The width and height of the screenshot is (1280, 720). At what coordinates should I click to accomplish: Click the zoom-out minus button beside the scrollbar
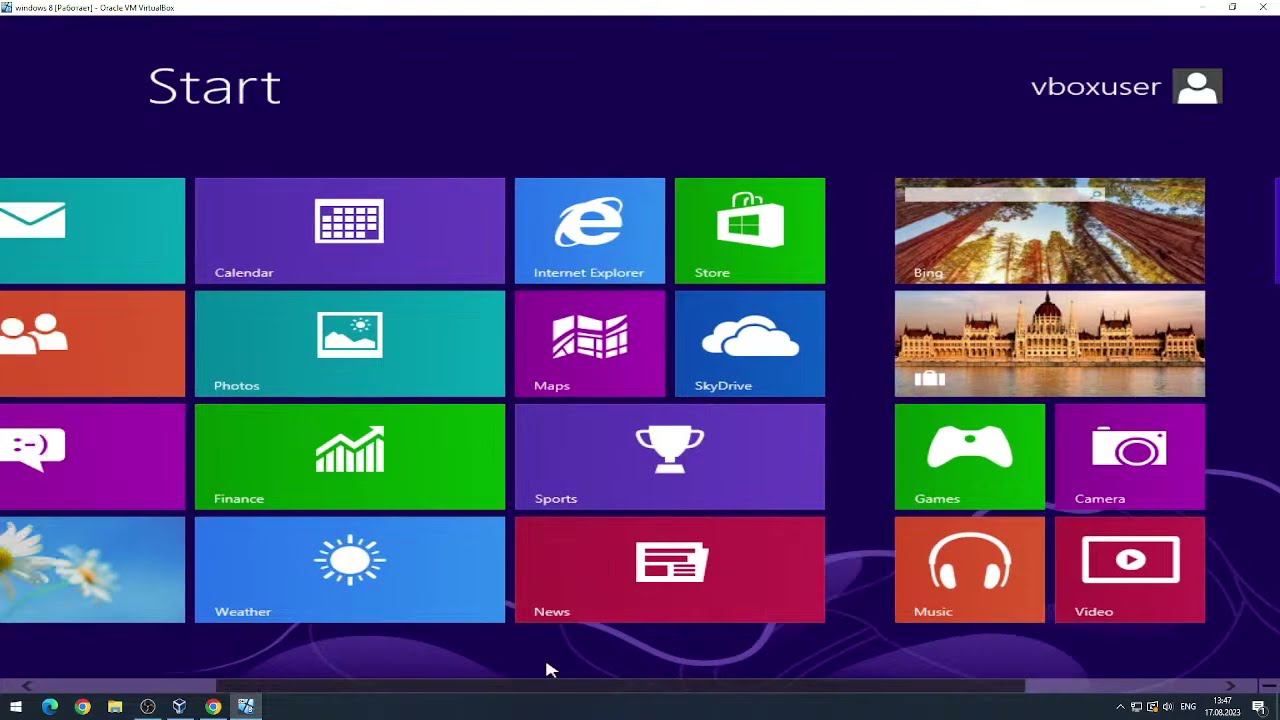pos(1268,686)
